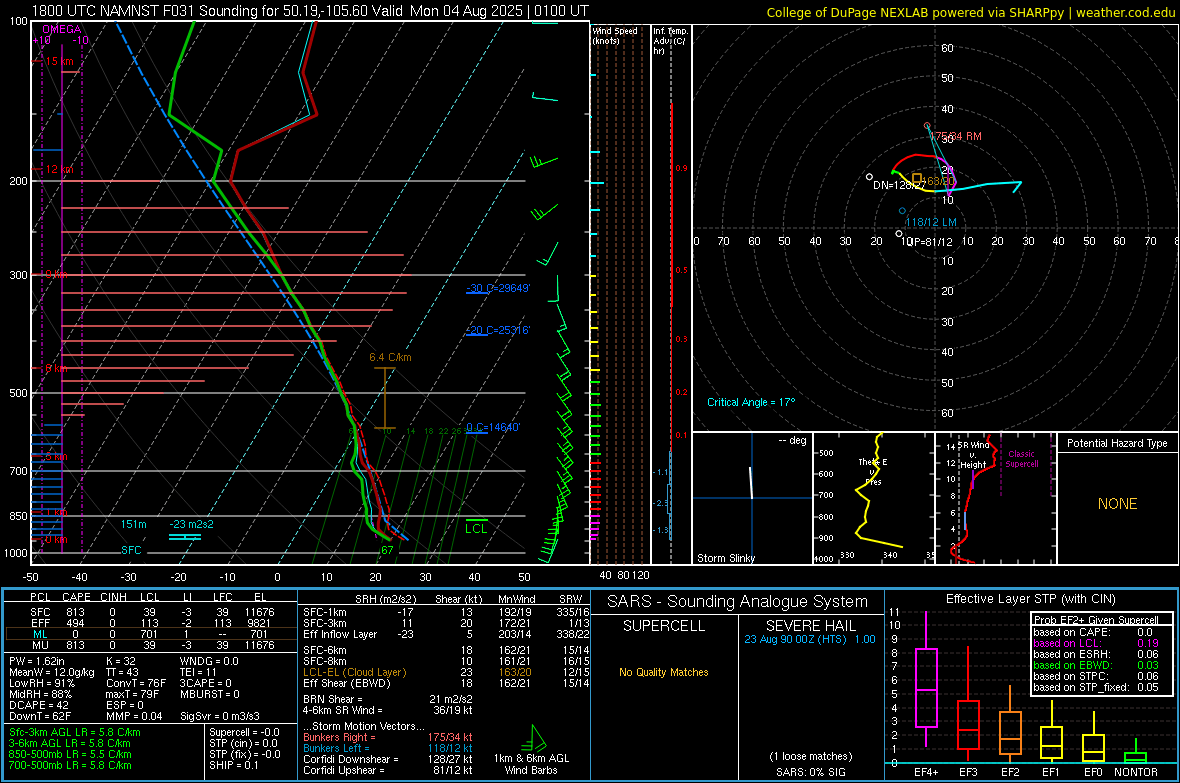
Task: Click the 151m effective inflow label
Action: click(x=134, y=524)
